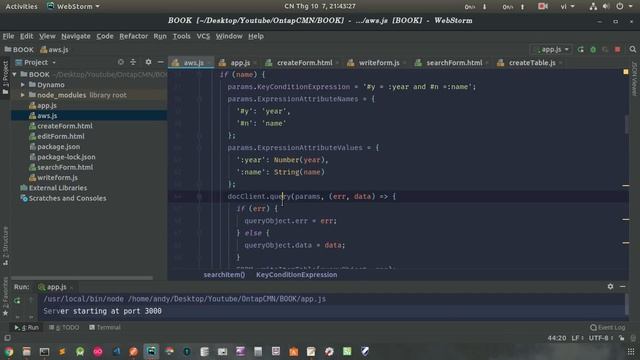Expand node_modules folder
The image size is (640, 360).
pyautogui.click(x=23, y=95)
